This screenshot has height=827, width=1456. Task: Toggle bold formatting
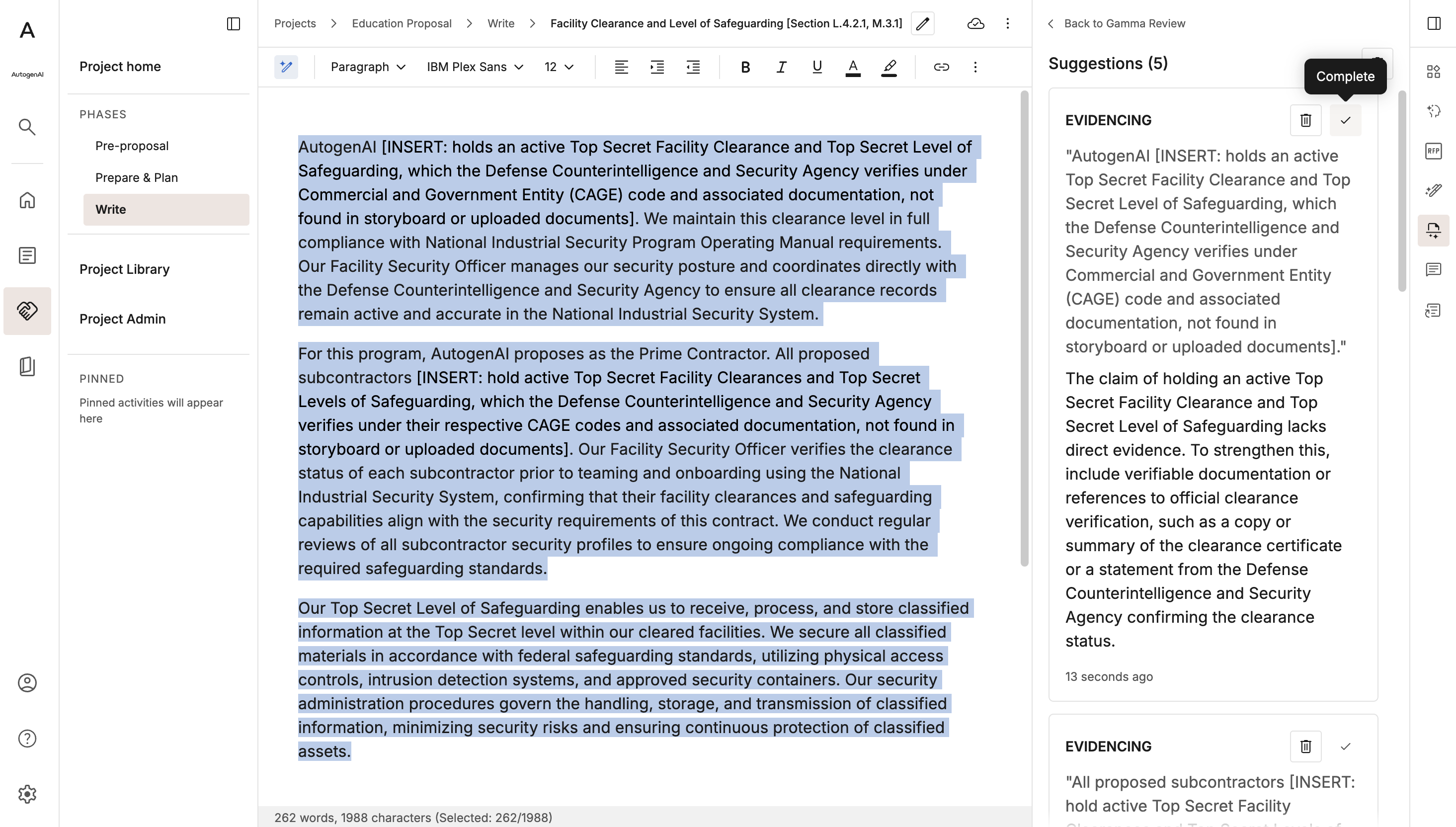pos(745,67)
